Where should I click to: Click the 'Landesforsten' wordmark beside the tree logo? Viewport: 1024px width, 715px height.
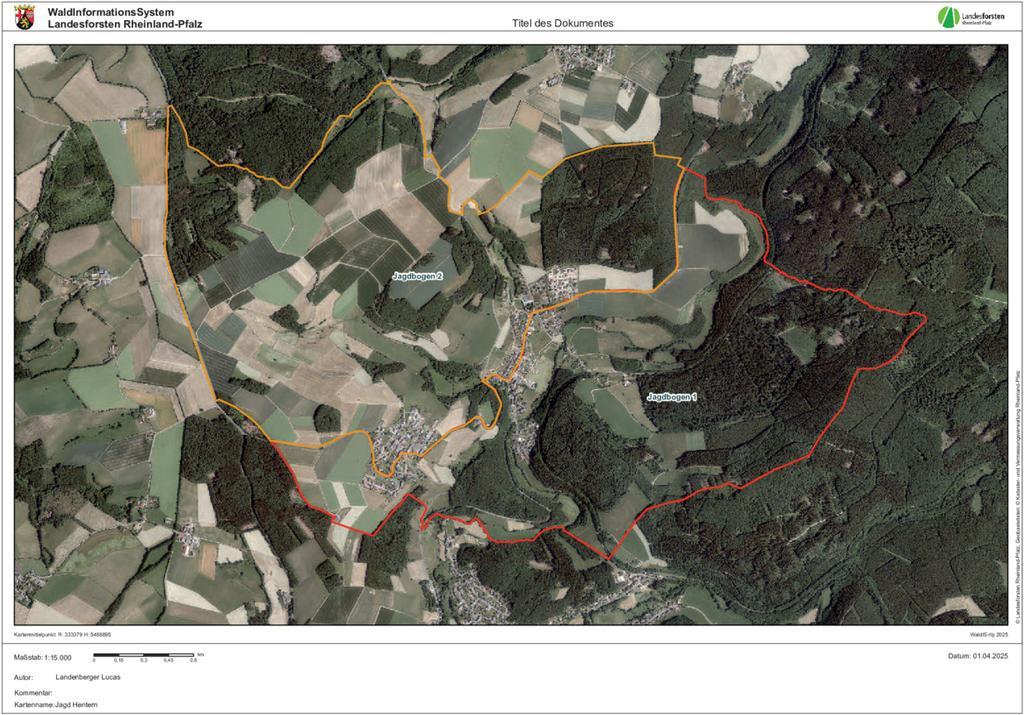[x=982, y=16]
